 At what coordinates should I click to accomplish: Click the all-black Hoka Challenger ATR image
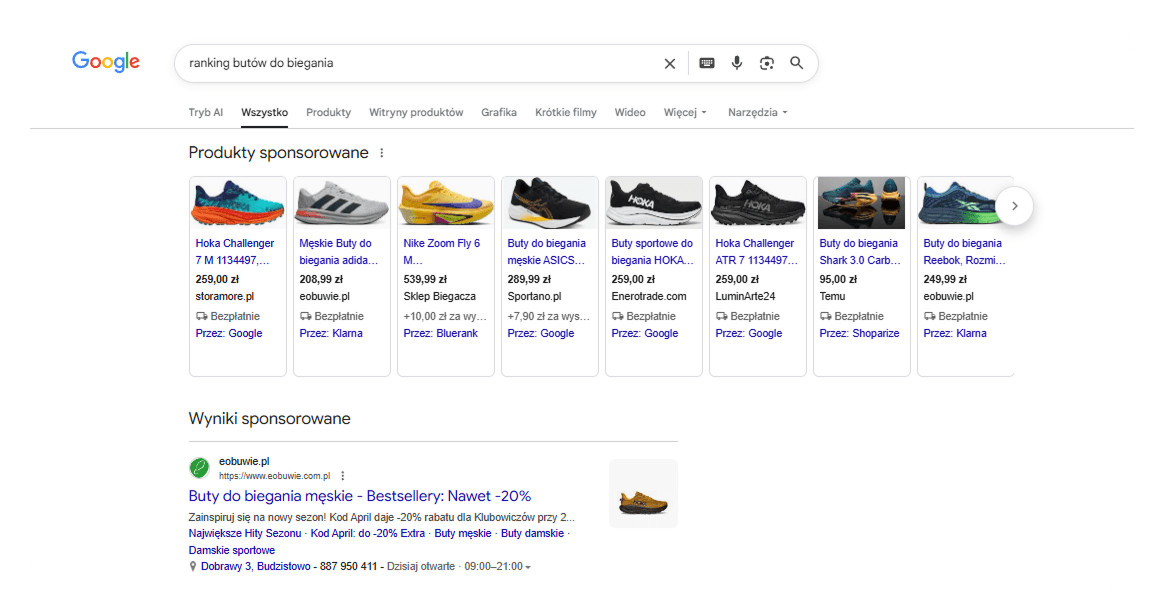pyautogui.click(x=757, y=202)
